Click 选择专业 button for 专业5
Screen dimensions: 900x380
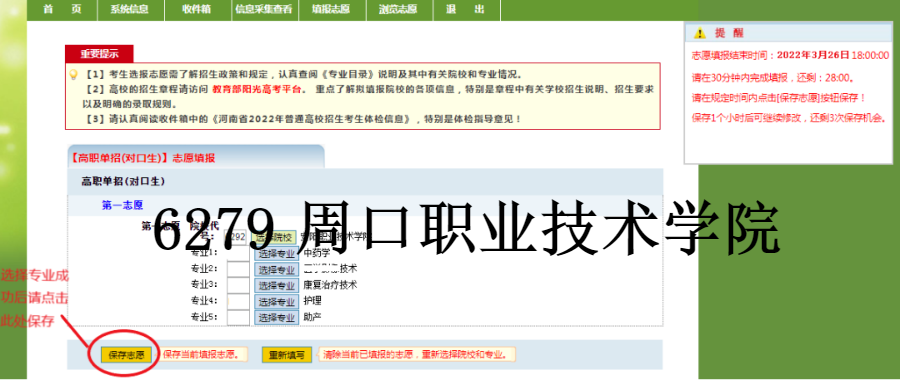pyautogui.click(x=276, y=317)
